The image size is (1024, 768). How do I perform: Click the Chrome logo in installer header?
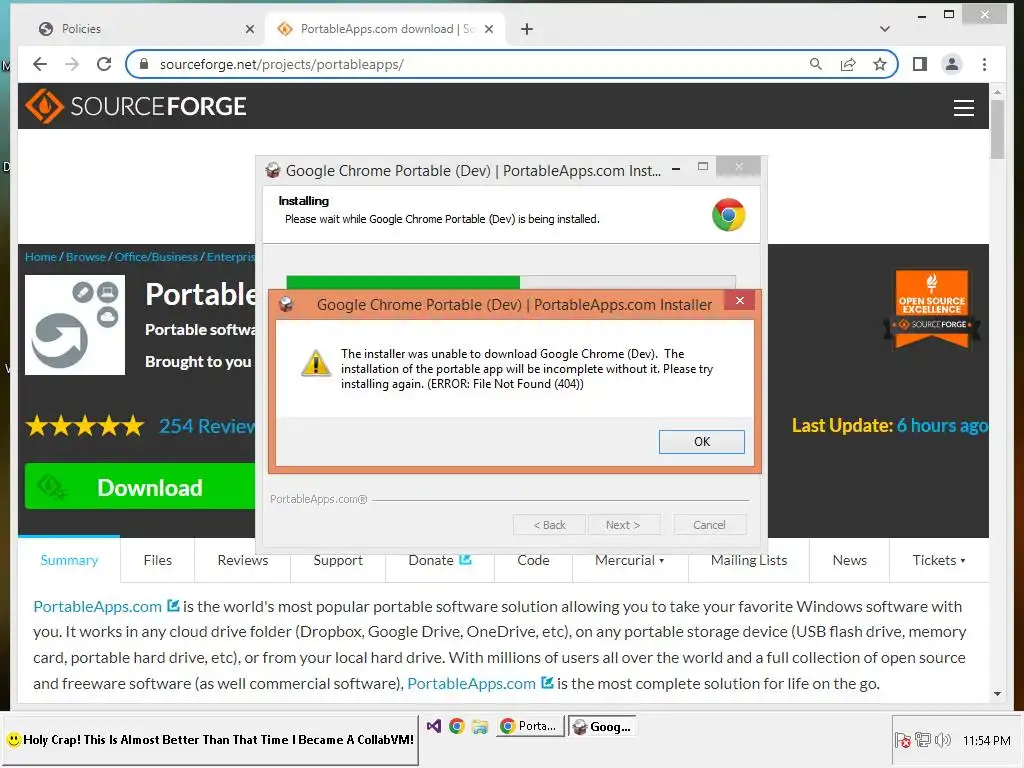[x=728, y=215]
